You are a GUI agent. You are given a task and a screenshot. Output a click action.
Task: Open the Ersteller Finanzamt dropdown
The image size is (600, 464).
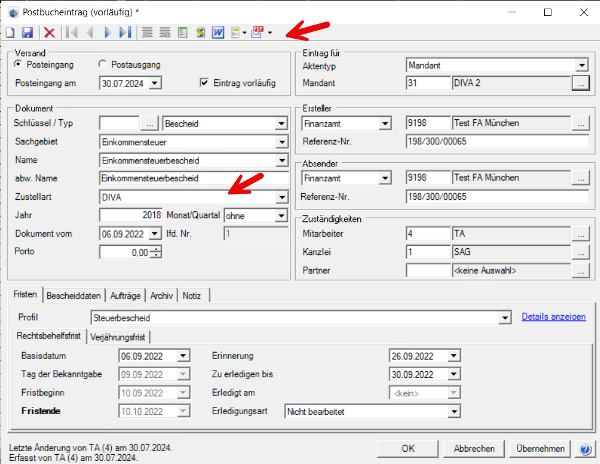tap(385, 124)
